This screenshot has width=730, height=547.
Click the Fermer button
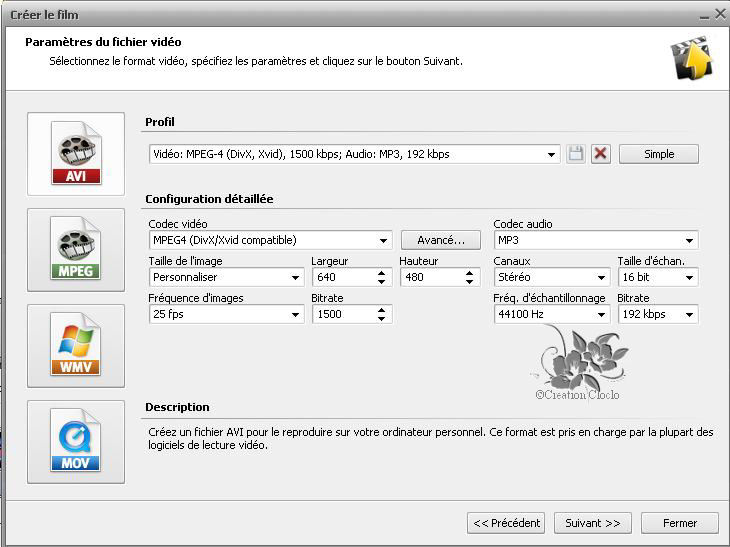(x=679, y=523)
